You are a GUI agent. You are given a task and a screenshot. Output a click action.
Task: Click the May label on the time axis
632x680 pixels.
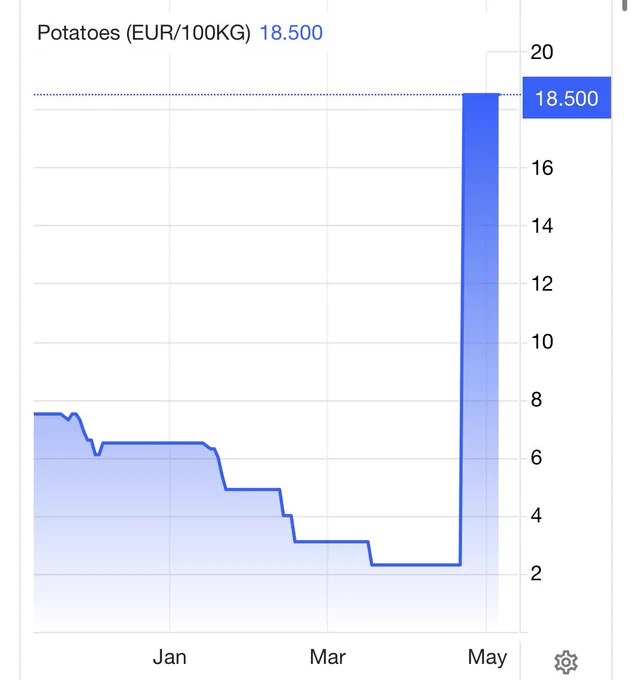pos(487,658)
